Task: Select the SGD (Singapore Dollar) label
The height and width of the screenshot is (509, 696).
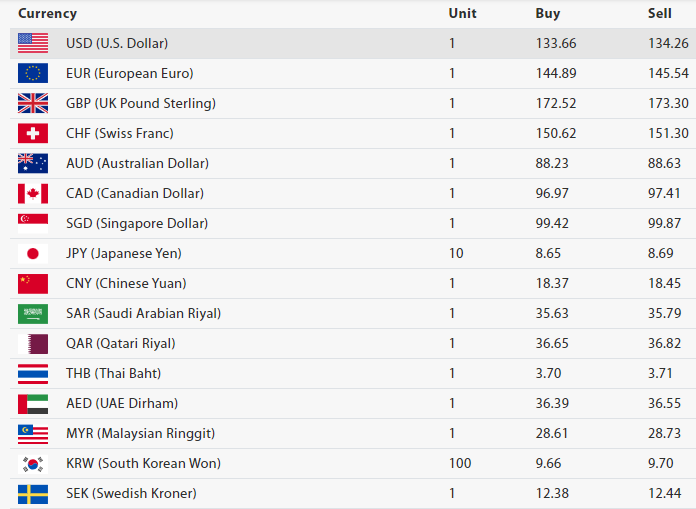Action: pyautogui.click(x=130, y=223)
